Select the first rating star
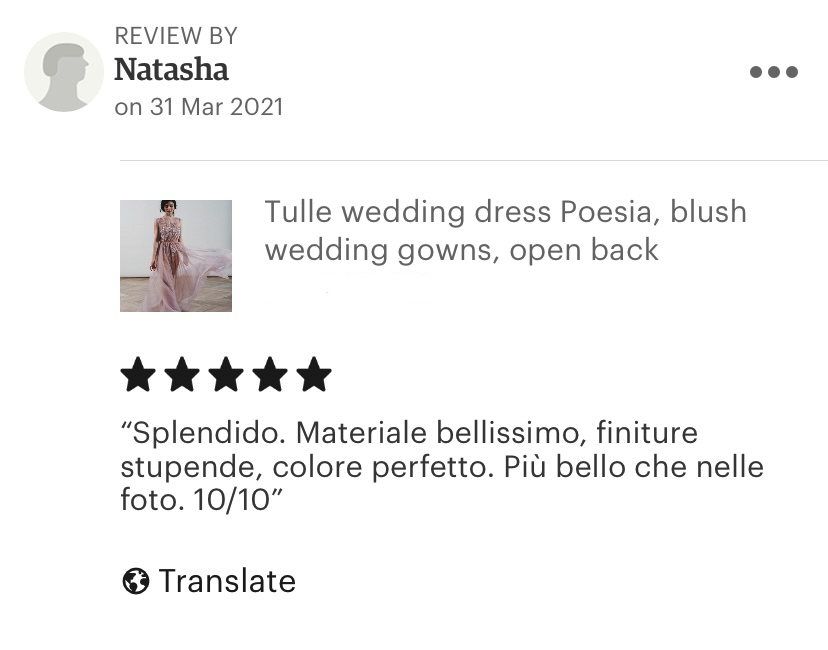828x650 pixels. pyautogui.click(x=138, y=374)
